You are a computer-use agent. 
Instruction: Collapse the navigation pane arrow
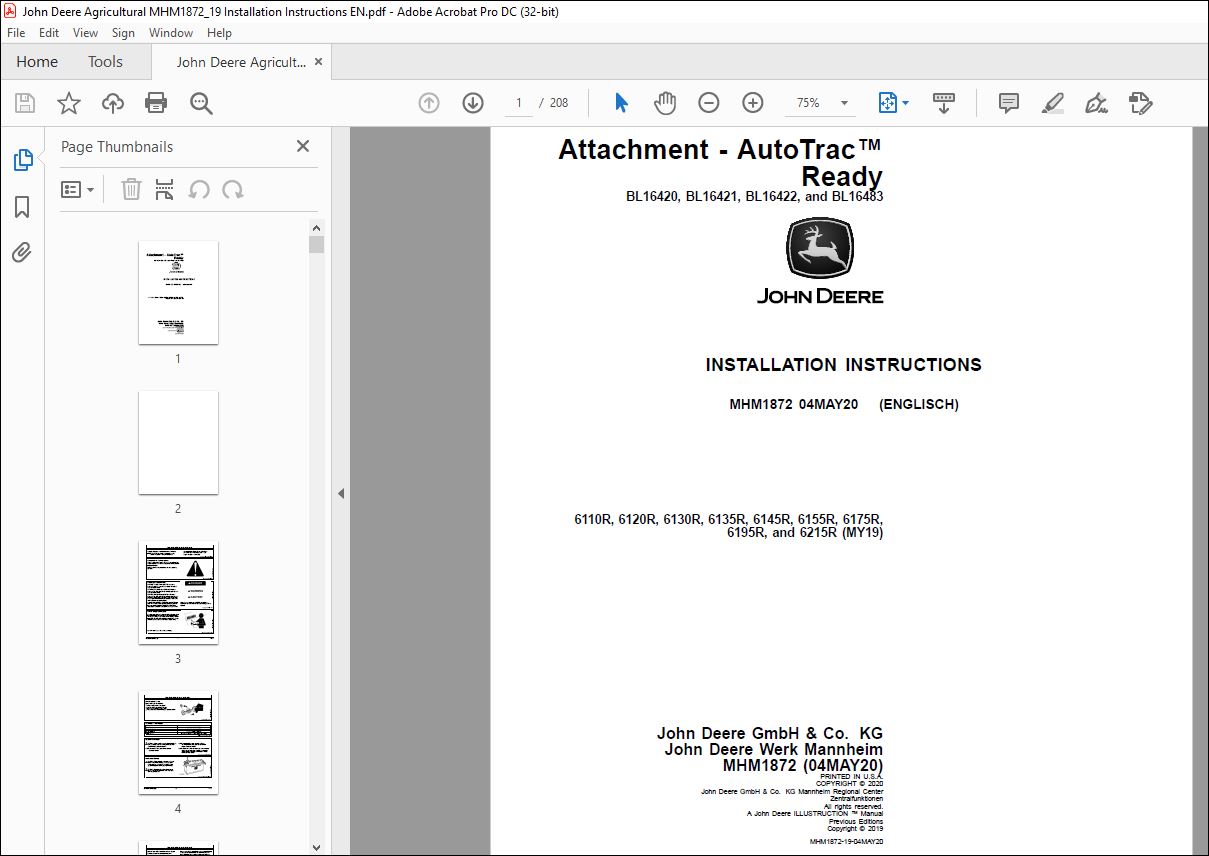(341, 493)
